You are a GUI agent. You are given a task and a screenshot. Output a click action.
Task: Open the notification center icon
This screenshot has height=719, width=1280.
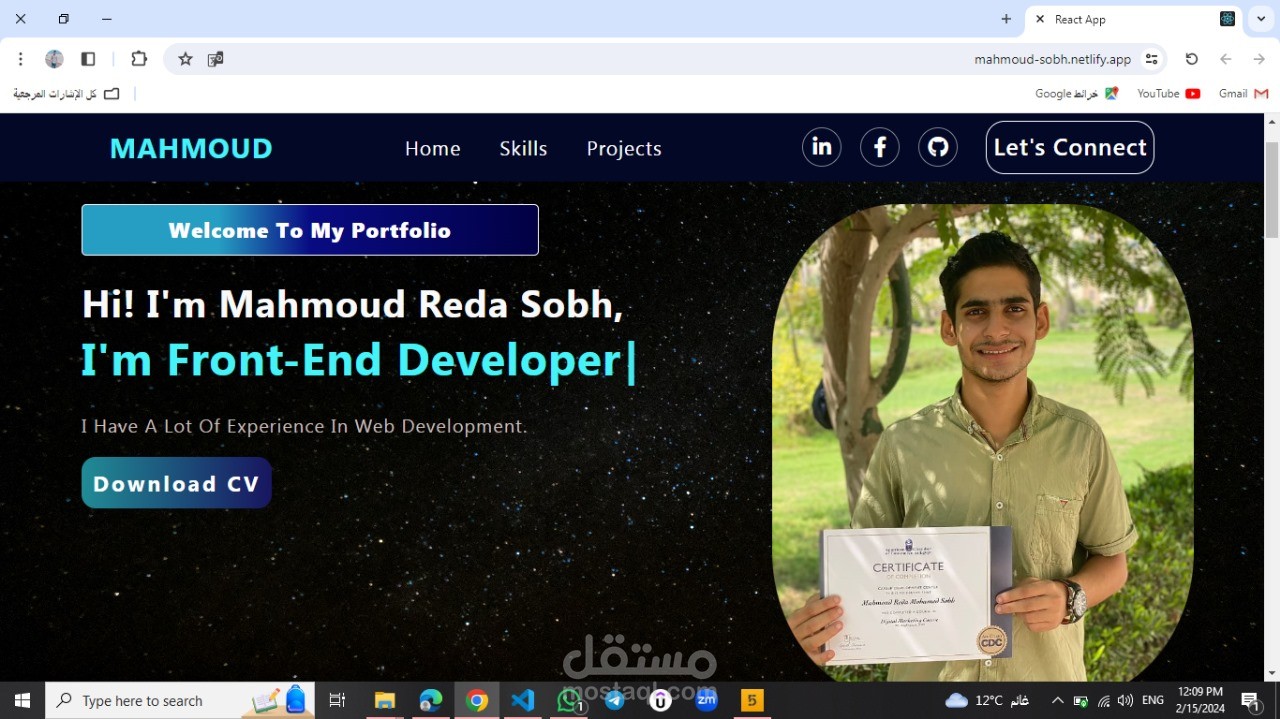[x=1251, y=700]
